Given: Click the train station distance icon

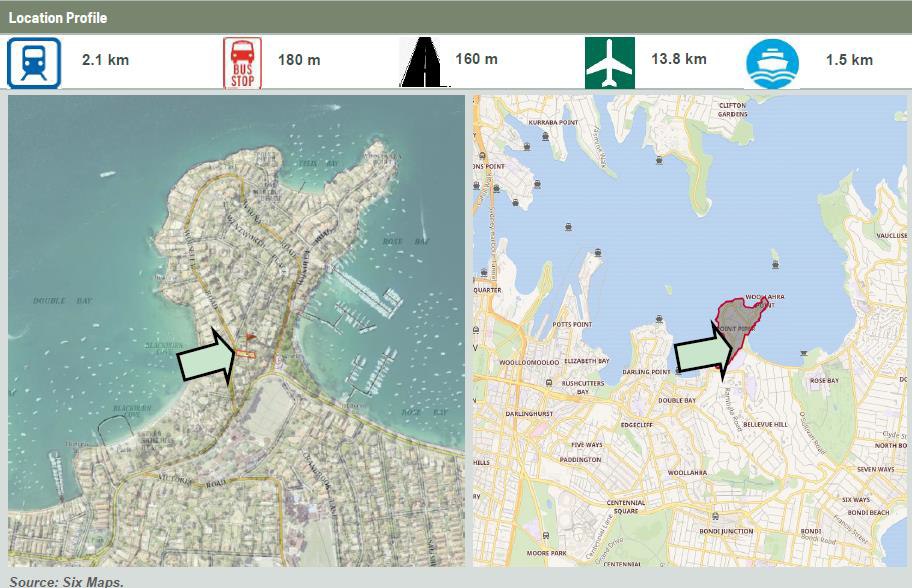Looking at the screenshot, I should [34, 63].
